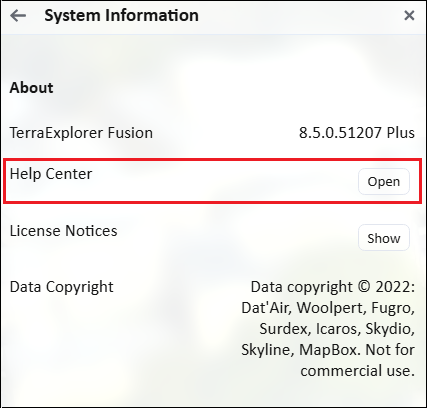
Task: Show the License Notices
Action: tap(384, 238)
